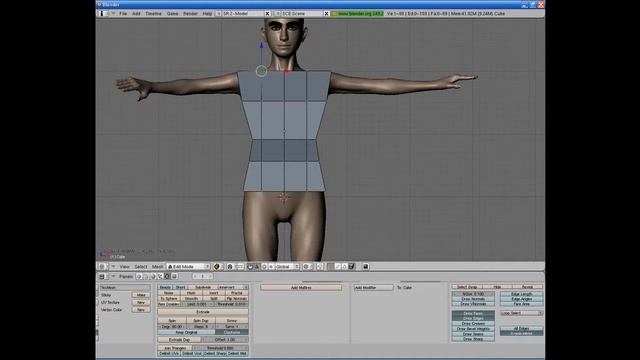This screenshot has width=640, height=360.
Task: Click the TexMesh input field
Action: [x=125, y=288]
